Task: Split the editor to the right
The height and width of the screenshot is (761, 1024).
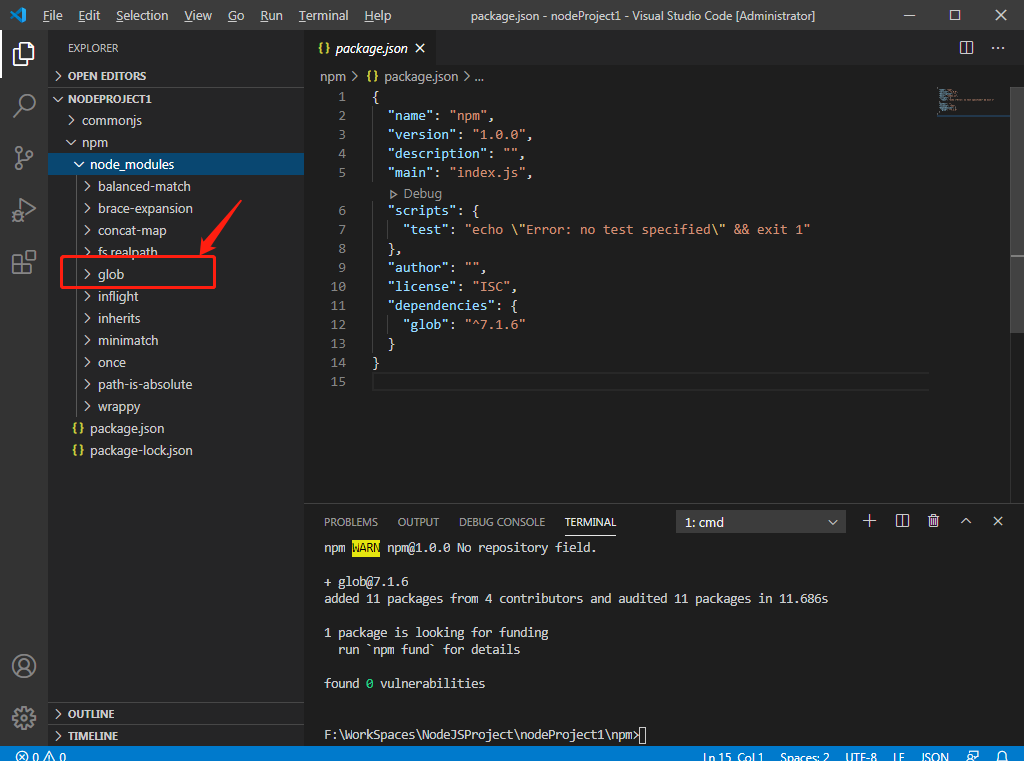Action: tap(967, 48)
